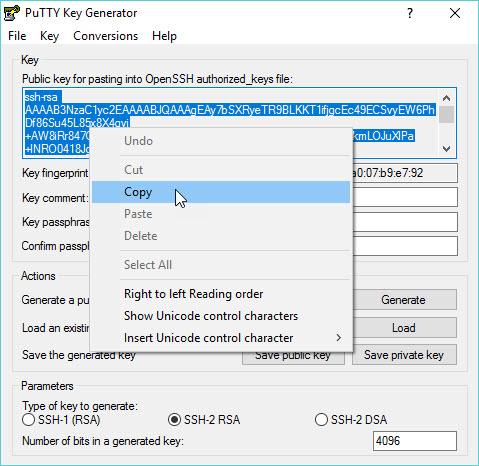This screenshot has height=466, width=479.
Task: Click the public key scrollbar up arrow
Action: point(446,98)
